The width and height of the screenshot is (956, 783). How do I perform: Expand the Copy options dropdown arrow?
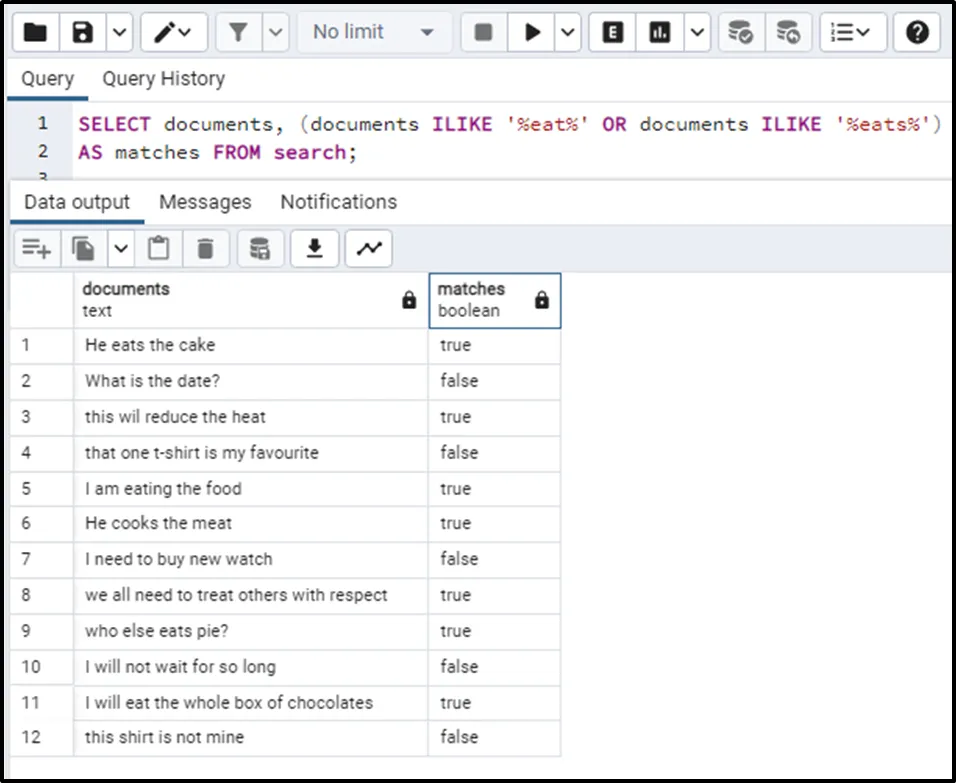(119, 248)
